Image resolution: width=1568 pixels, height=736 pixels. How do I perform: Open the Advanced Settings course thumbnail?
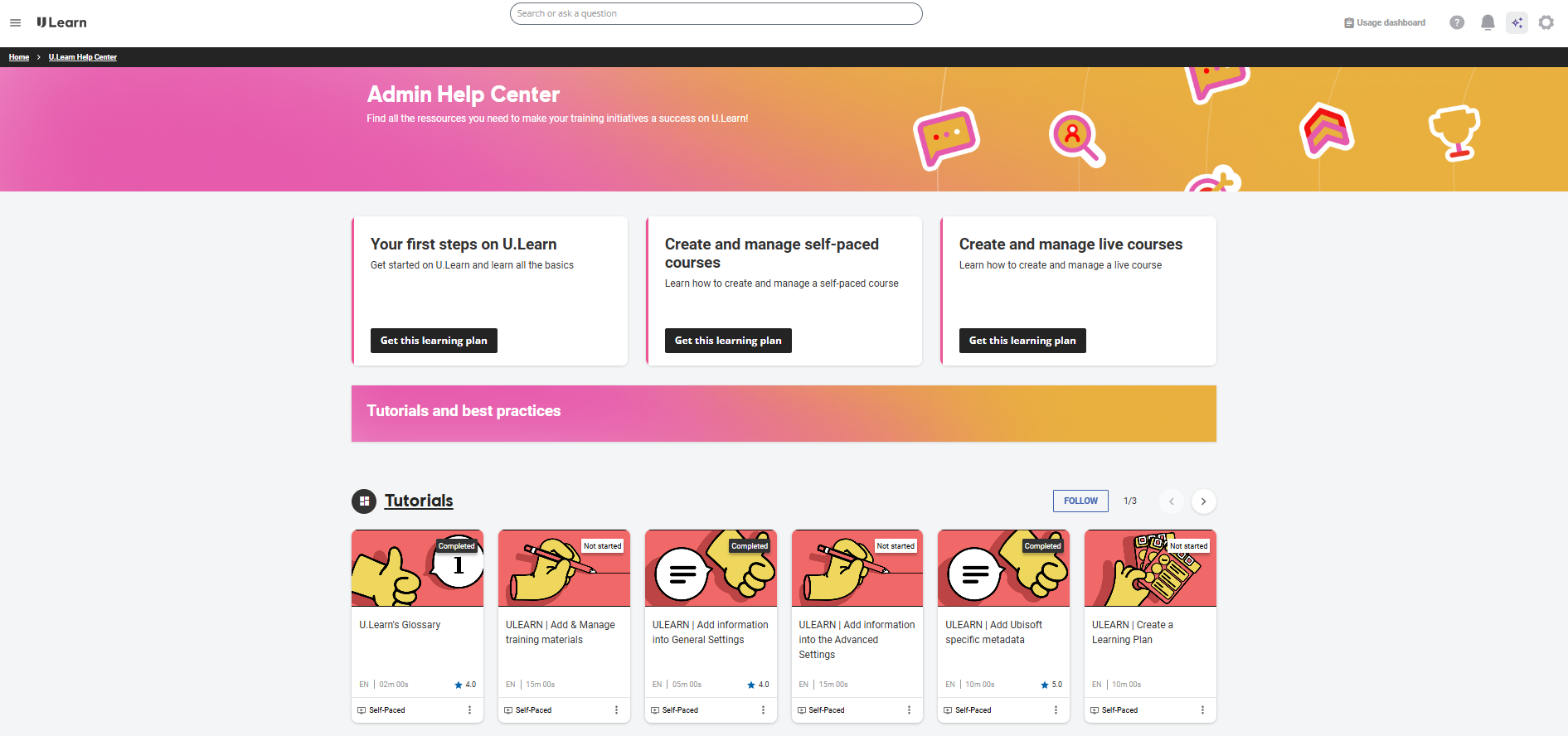pyautogui.click(x=857, y=569)
